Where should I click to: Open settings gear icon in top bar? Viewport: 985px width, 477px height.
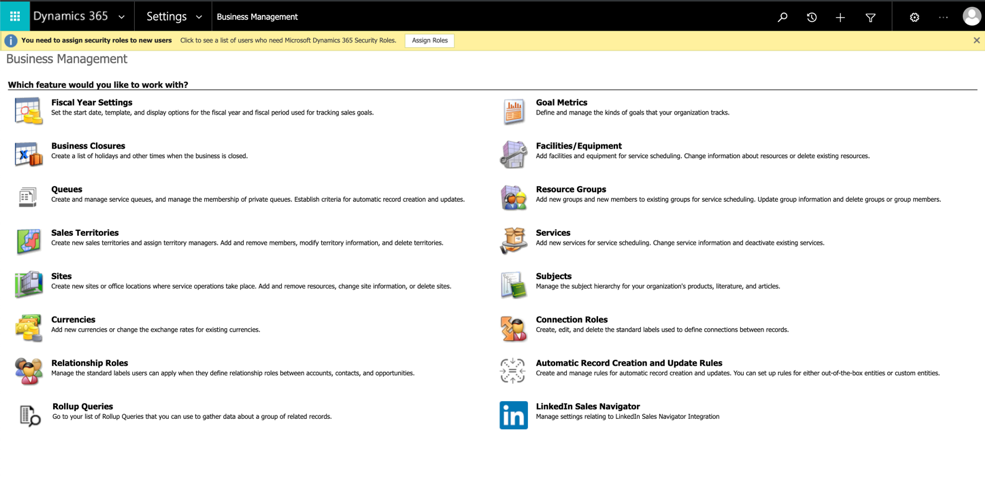point(915,18)
